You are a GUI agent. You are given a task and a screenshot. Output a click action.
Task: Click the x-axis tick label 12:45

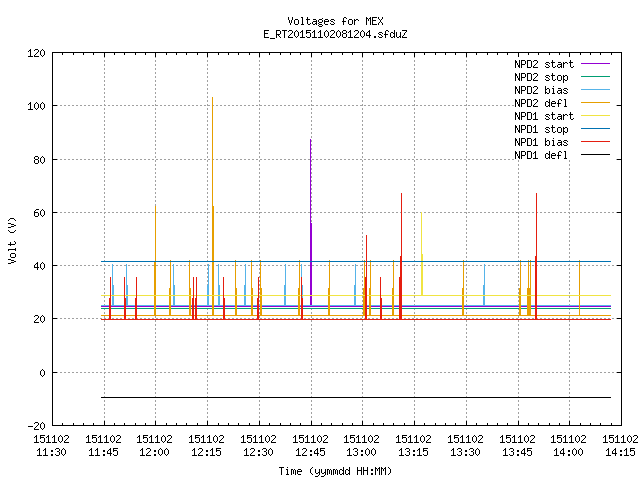tap(310, 452)
